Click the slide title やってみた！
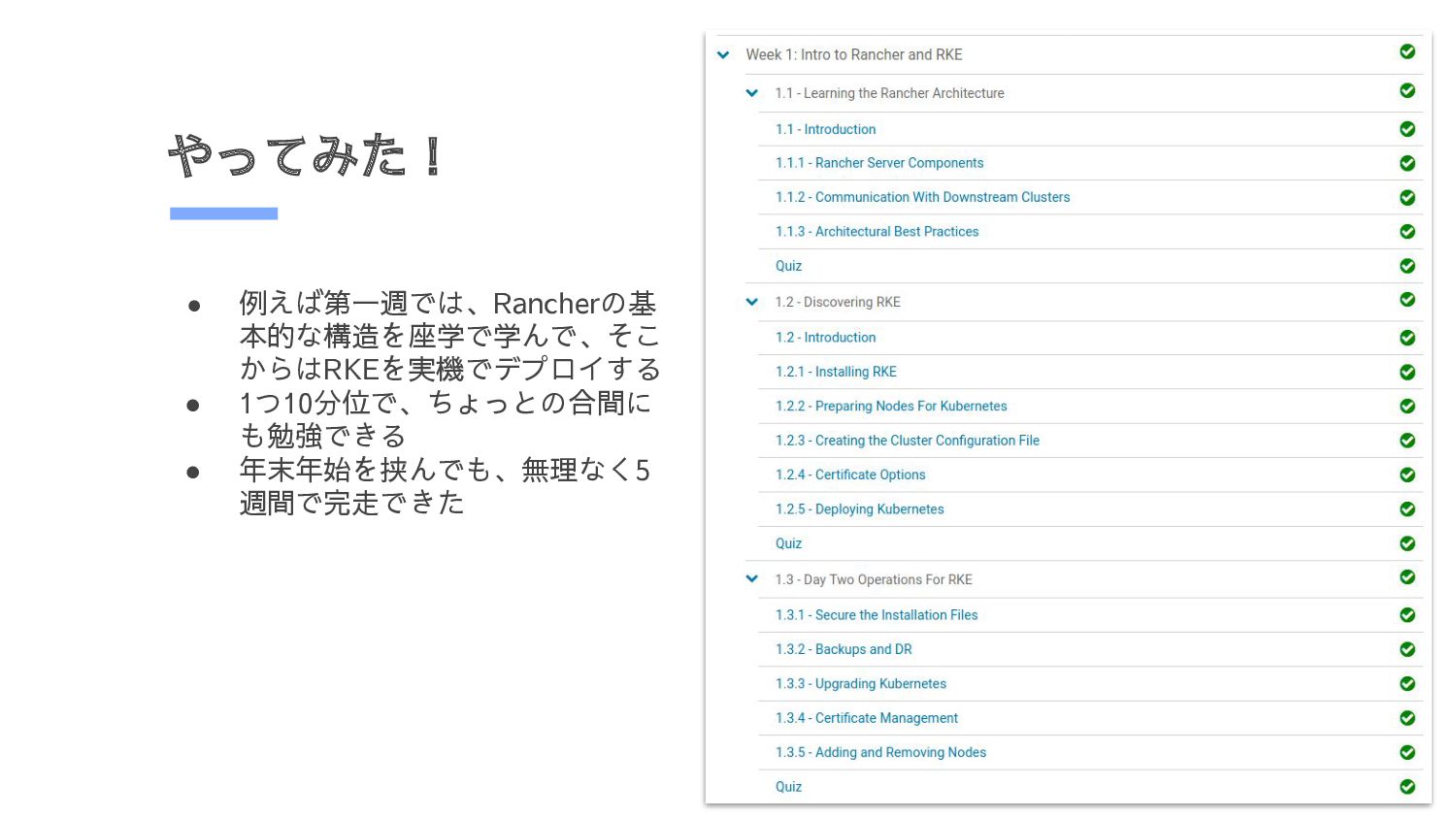The height and width of the screenshot is (819, 1456). 307,155
